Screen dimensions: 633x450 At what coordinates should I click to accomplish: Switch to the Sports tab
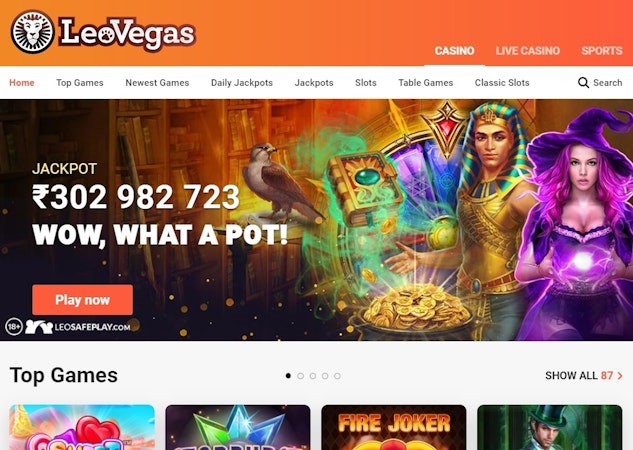click(602, 51)
